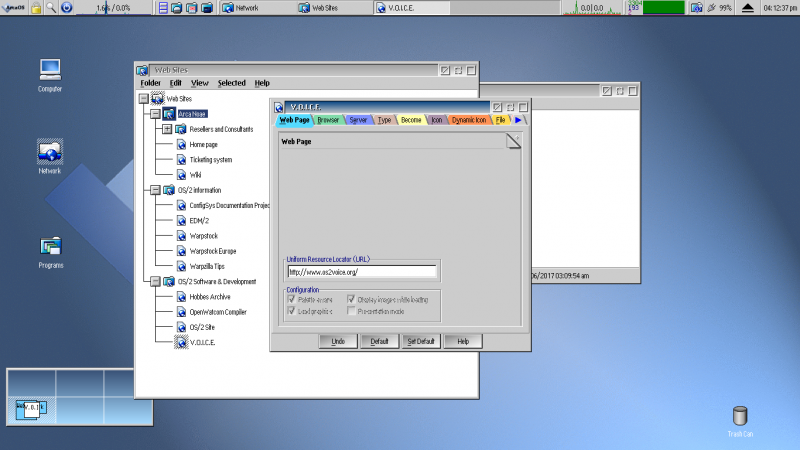Switch to the File tab

coord(501,120)
